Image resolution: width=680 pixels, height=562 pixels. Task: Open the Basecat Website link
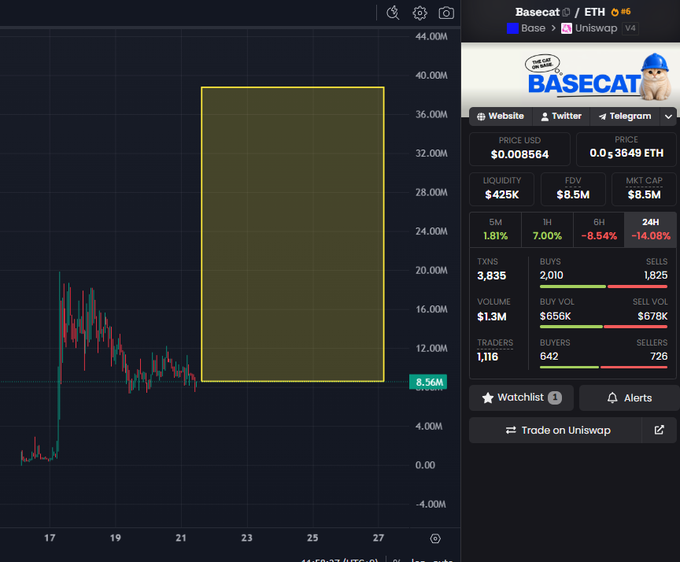coord(500,116)
